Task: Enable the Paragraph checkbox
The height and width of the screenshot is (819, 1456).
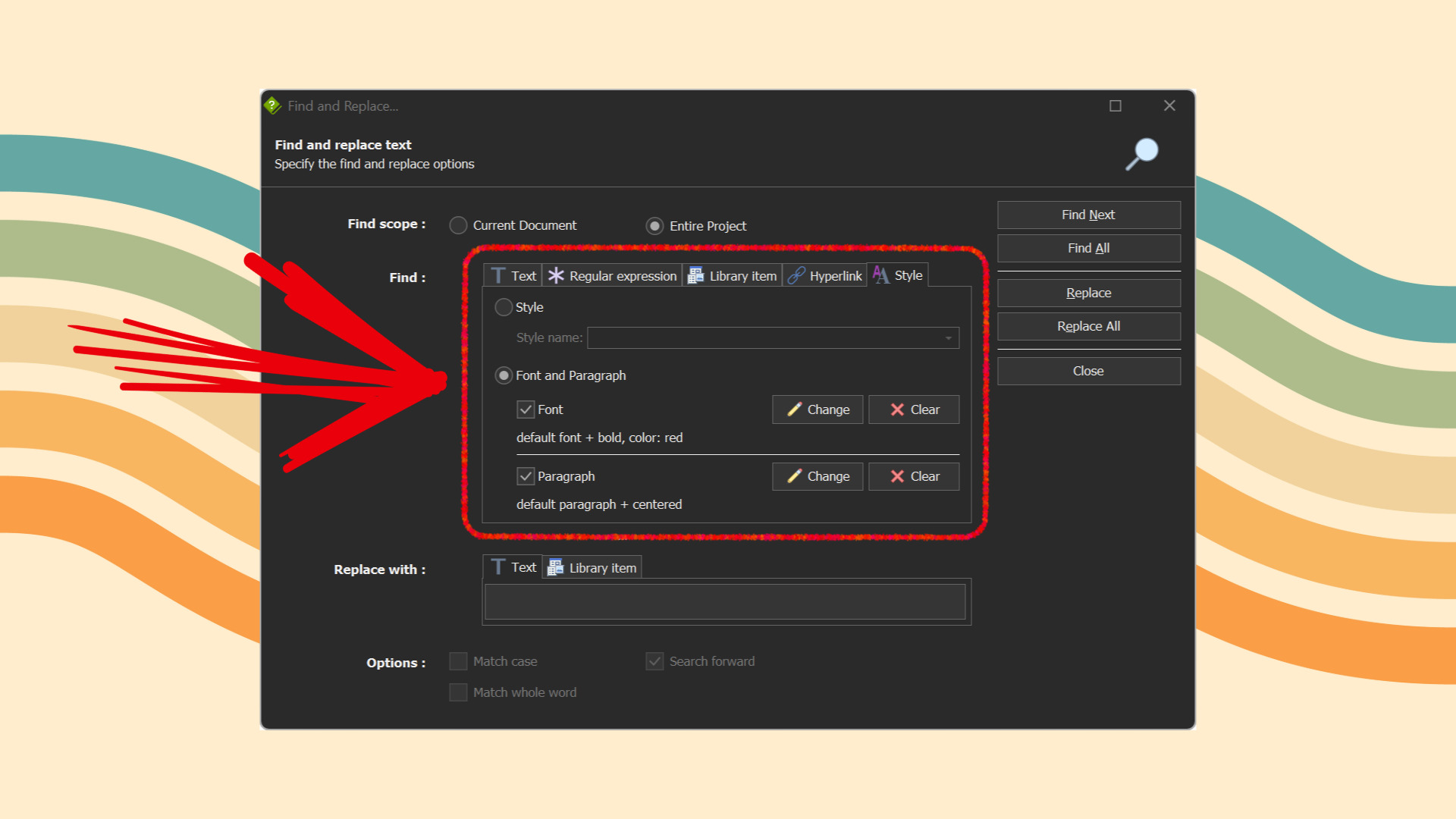Action: [525, 475]
